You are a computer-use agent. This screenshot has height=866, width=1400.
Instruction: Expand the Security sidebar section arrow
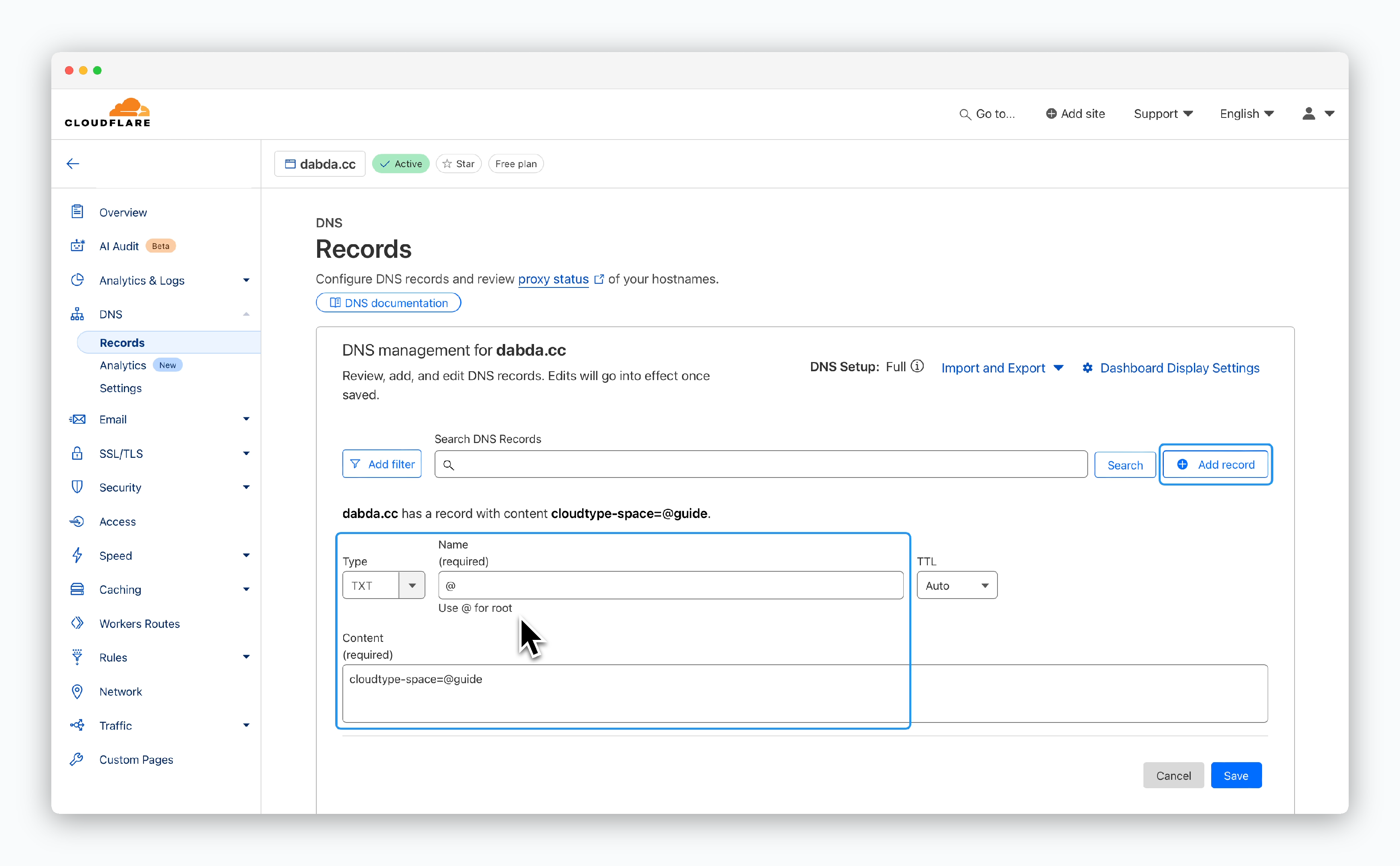[246, 487]
